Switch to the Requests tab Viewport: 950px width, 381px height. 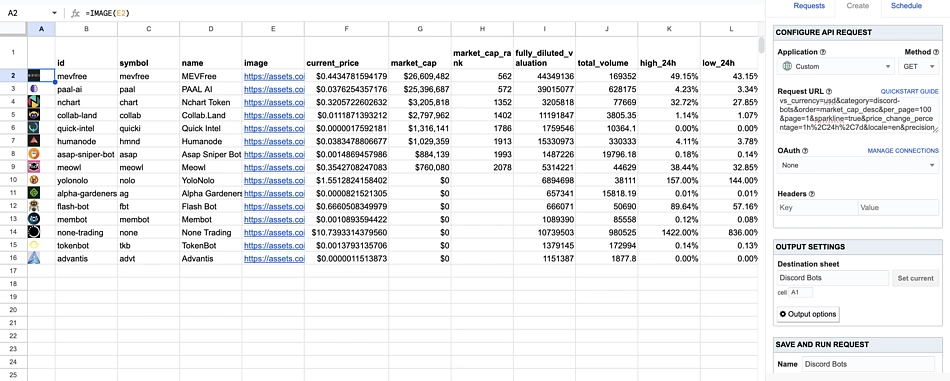coord(809,6)
